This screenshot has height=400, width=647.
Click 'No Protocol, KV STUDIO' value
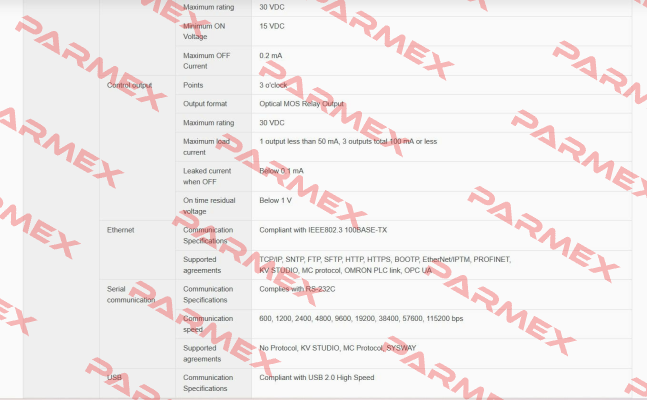[x=338, y=348]
